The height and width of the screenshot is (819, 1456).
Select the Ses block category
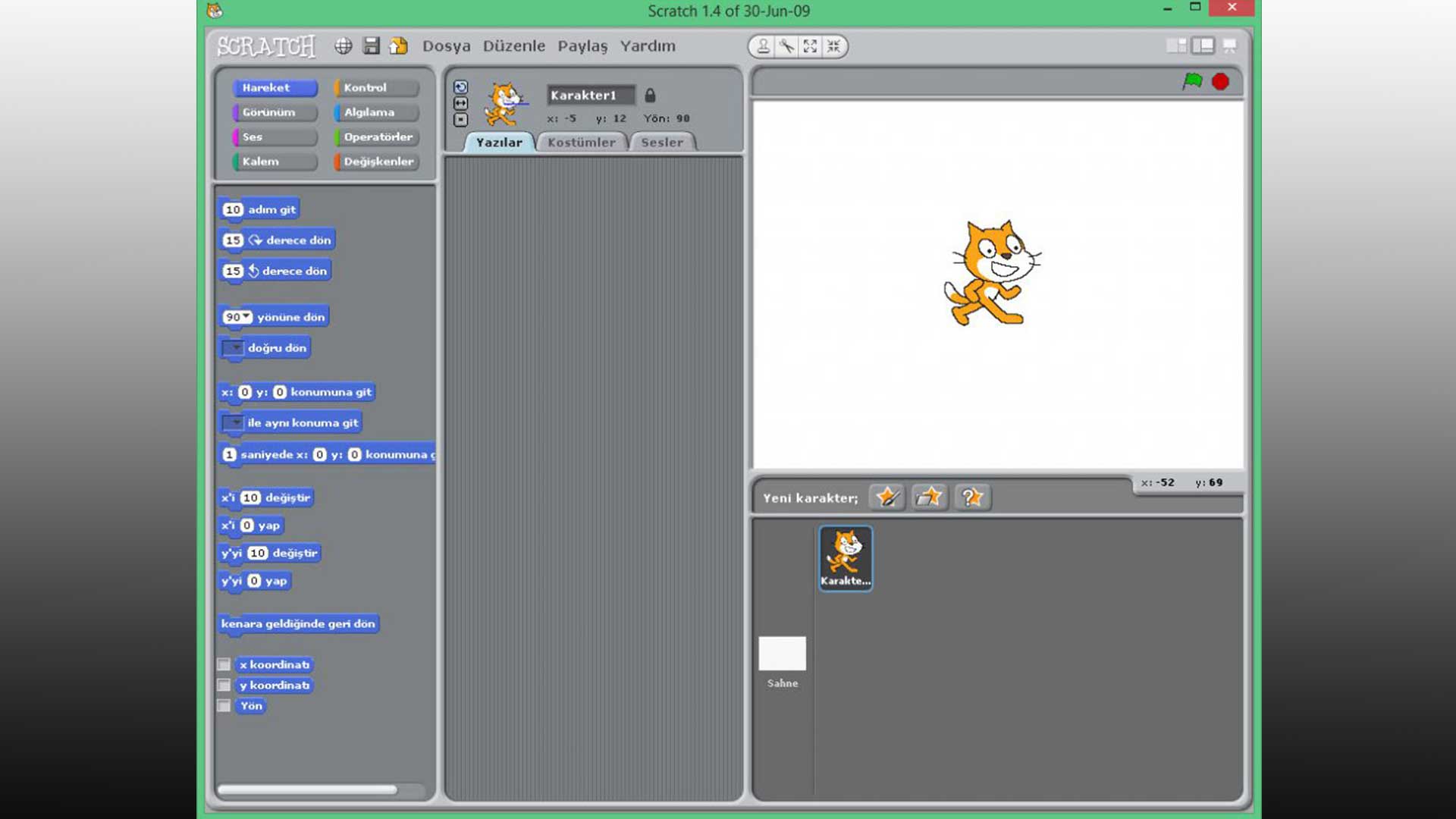tap(275, 136)
